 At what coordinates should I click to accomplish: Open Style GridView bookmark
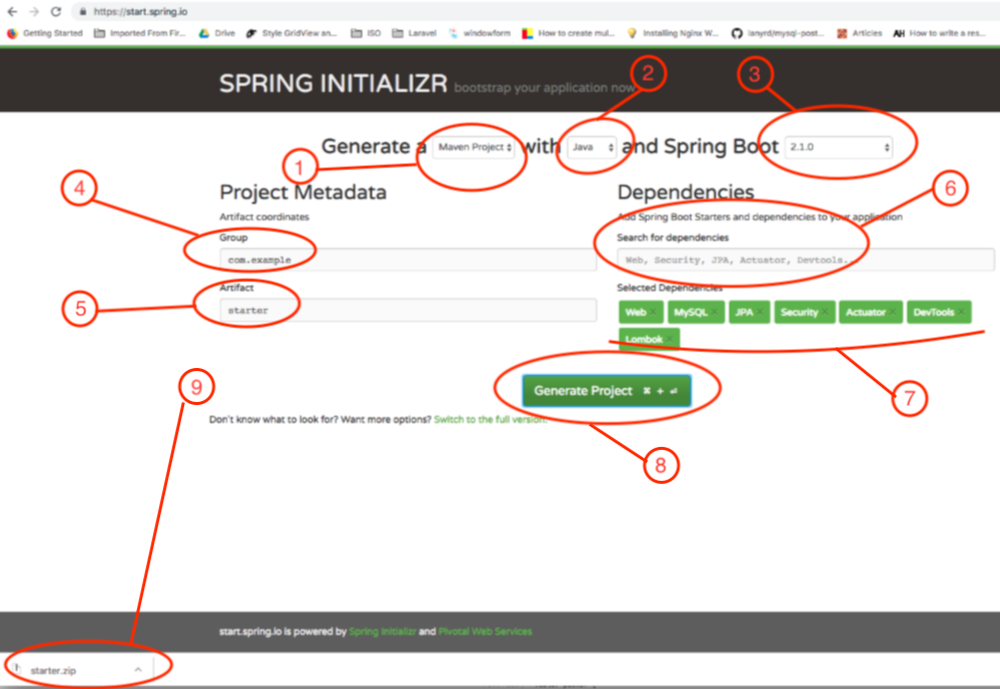click(x=292, y=33)
